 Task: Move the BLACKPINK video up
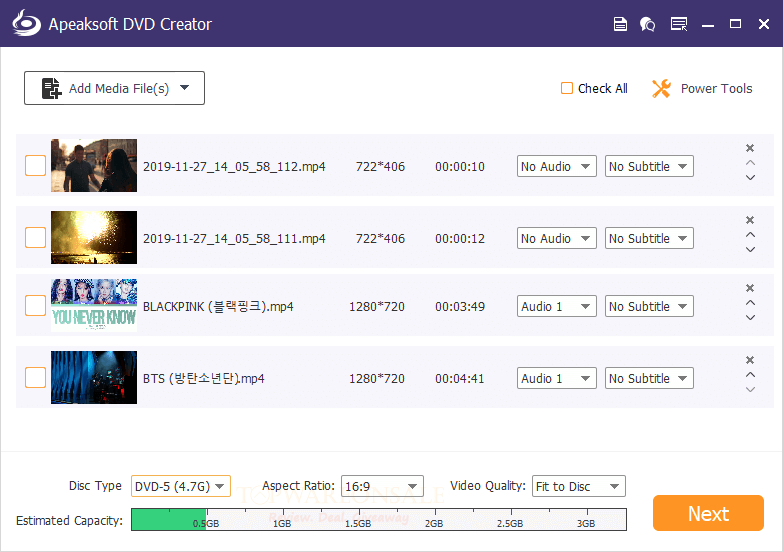pos(750,303)
